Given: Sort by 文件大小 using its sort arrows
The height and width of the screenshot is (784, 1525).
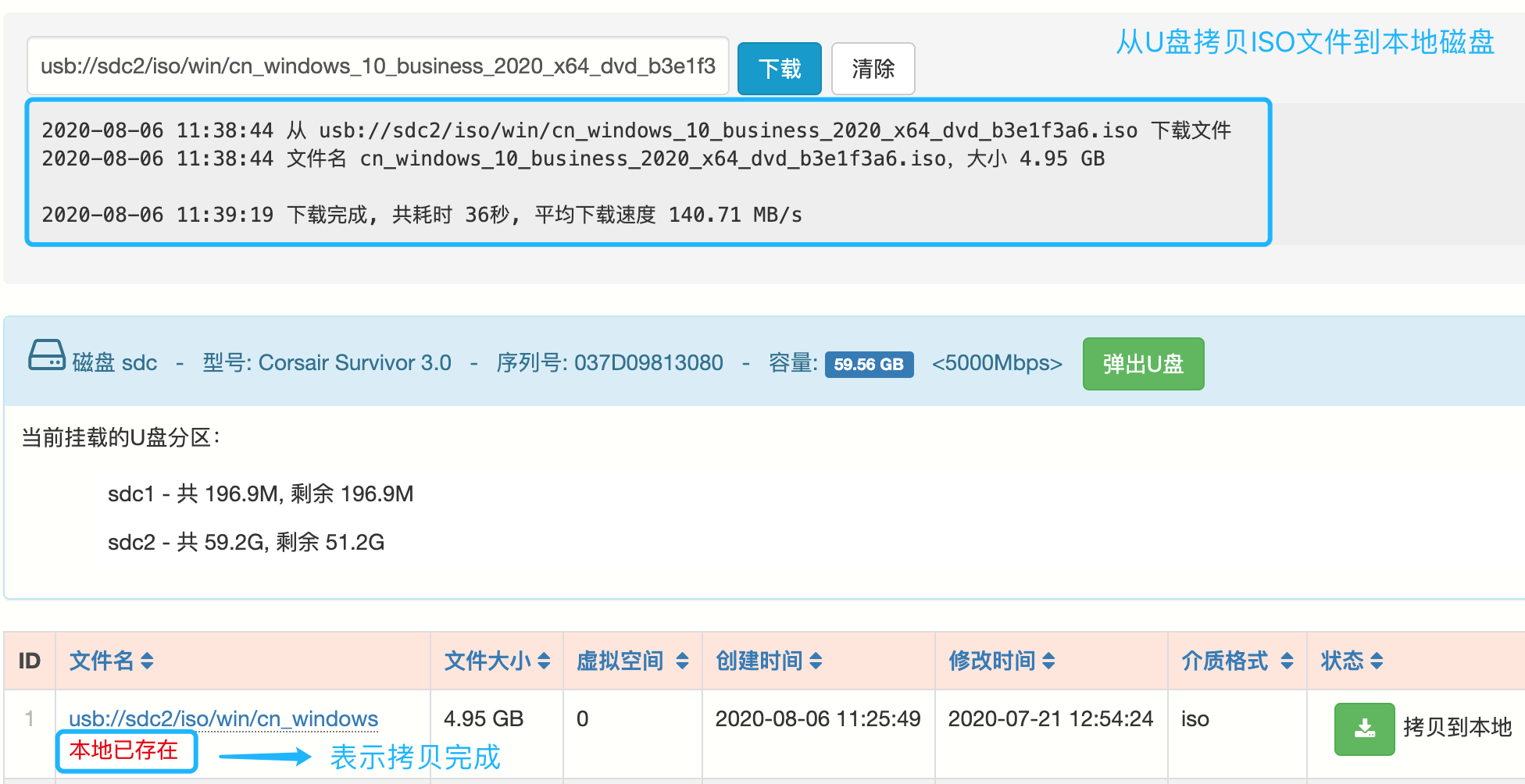Looking at the screenshot, I should (544, 661).
